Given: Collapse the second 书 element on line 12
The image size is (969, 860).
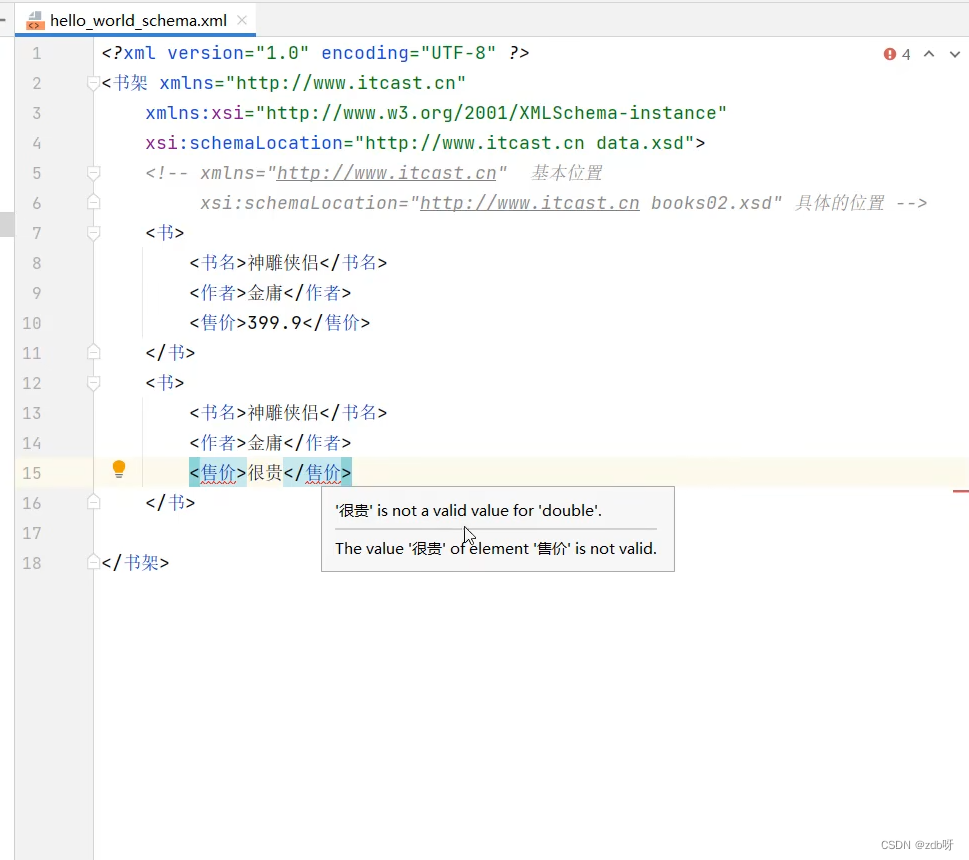Looking at the screenshot, I should (x=93, y=383).
